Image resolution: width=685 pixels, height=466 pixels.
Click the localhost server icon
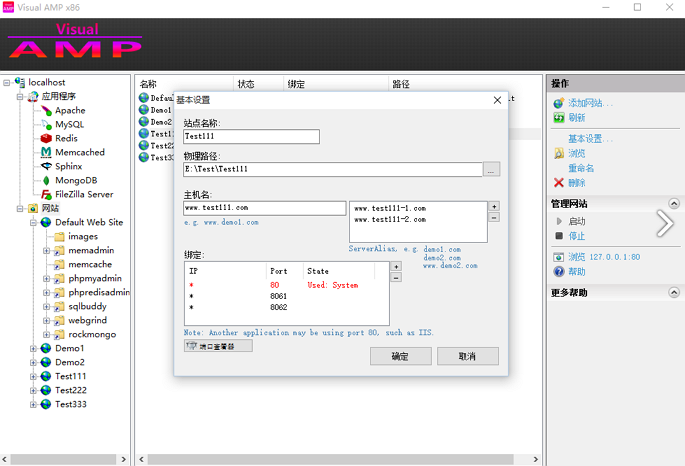tap(20, 82)
